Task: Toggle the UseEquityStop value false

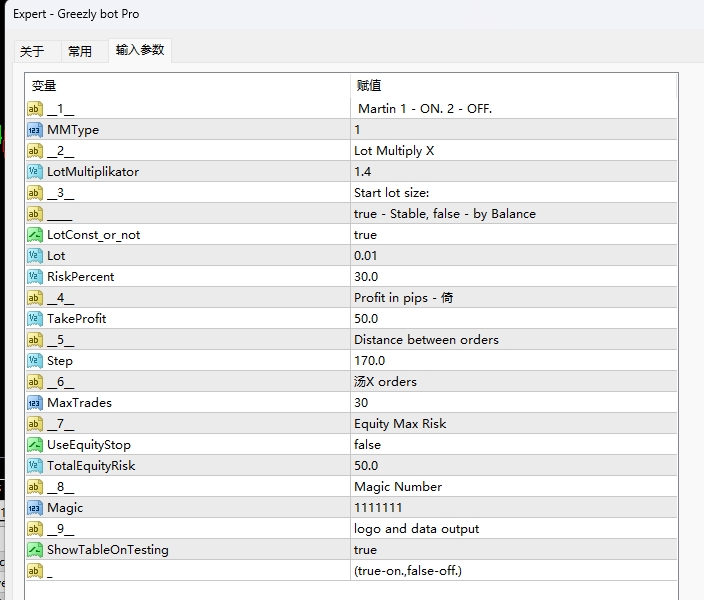Action: [x=367, y=445]
